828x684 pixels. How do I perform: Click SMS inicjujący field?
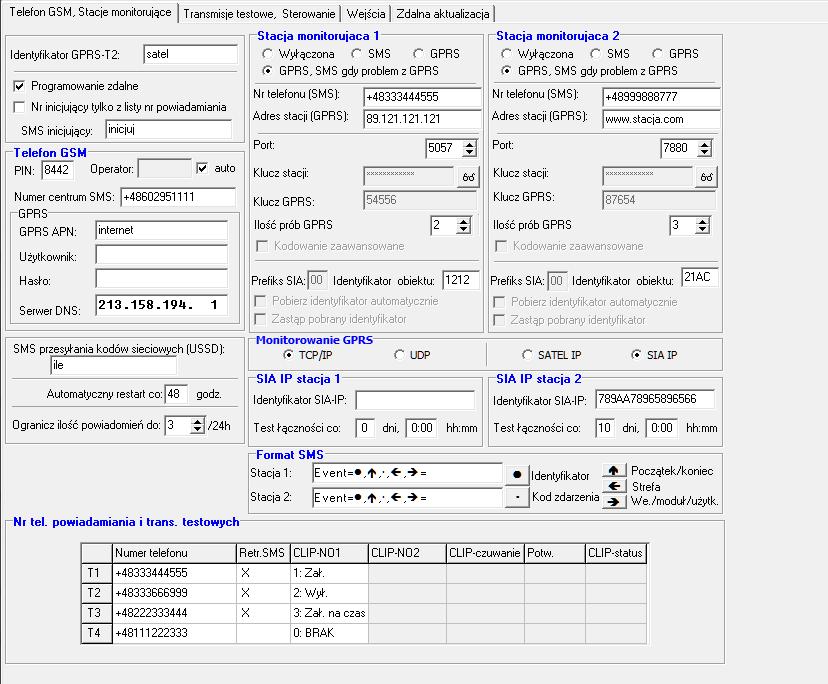[x=168, y=129]
